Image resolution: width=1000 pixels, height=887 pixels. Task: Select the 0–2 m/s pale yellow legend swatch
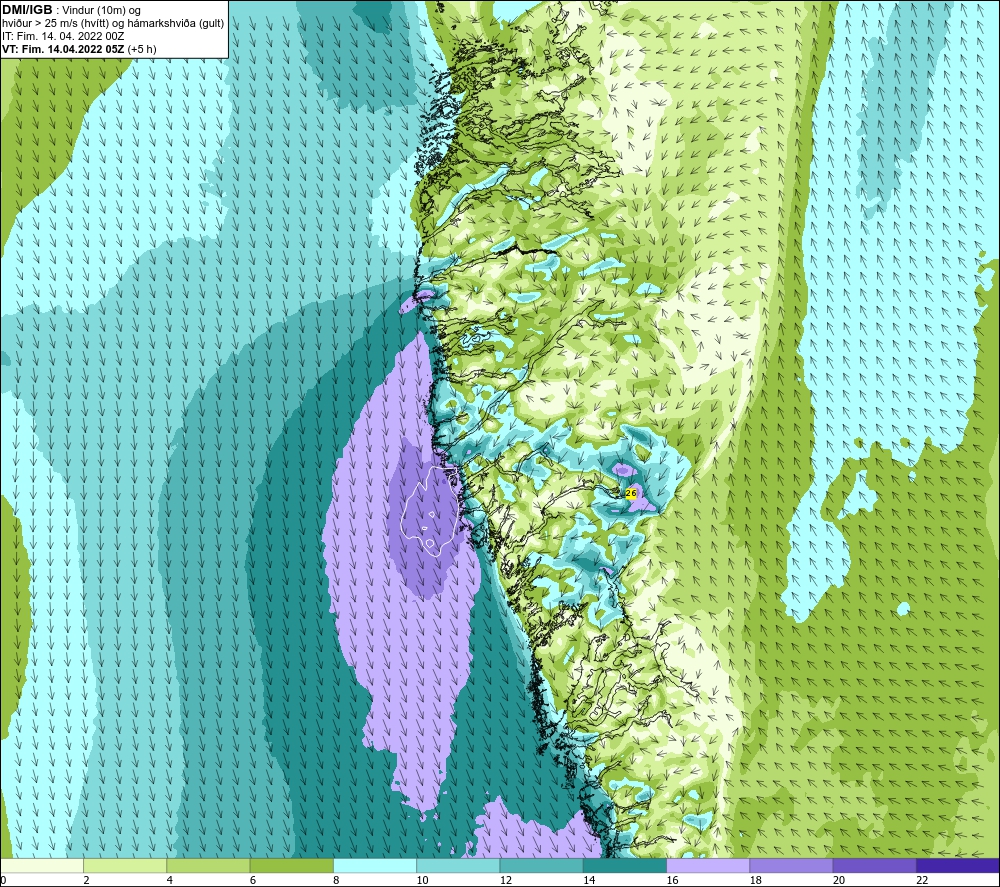pos(42,865)
